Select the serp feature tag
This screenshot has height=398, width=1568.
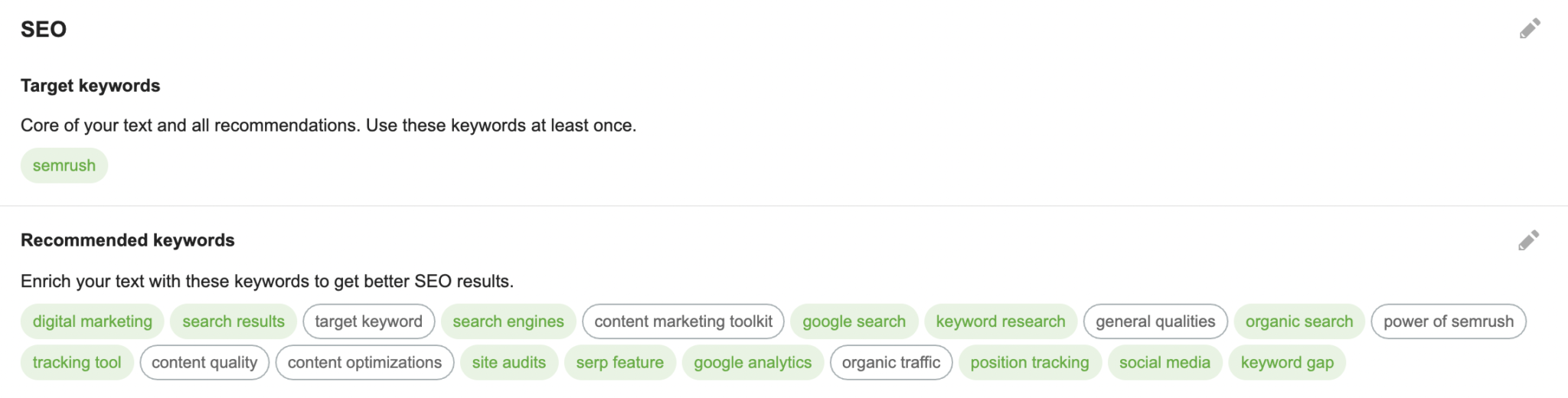pos(620,363)
